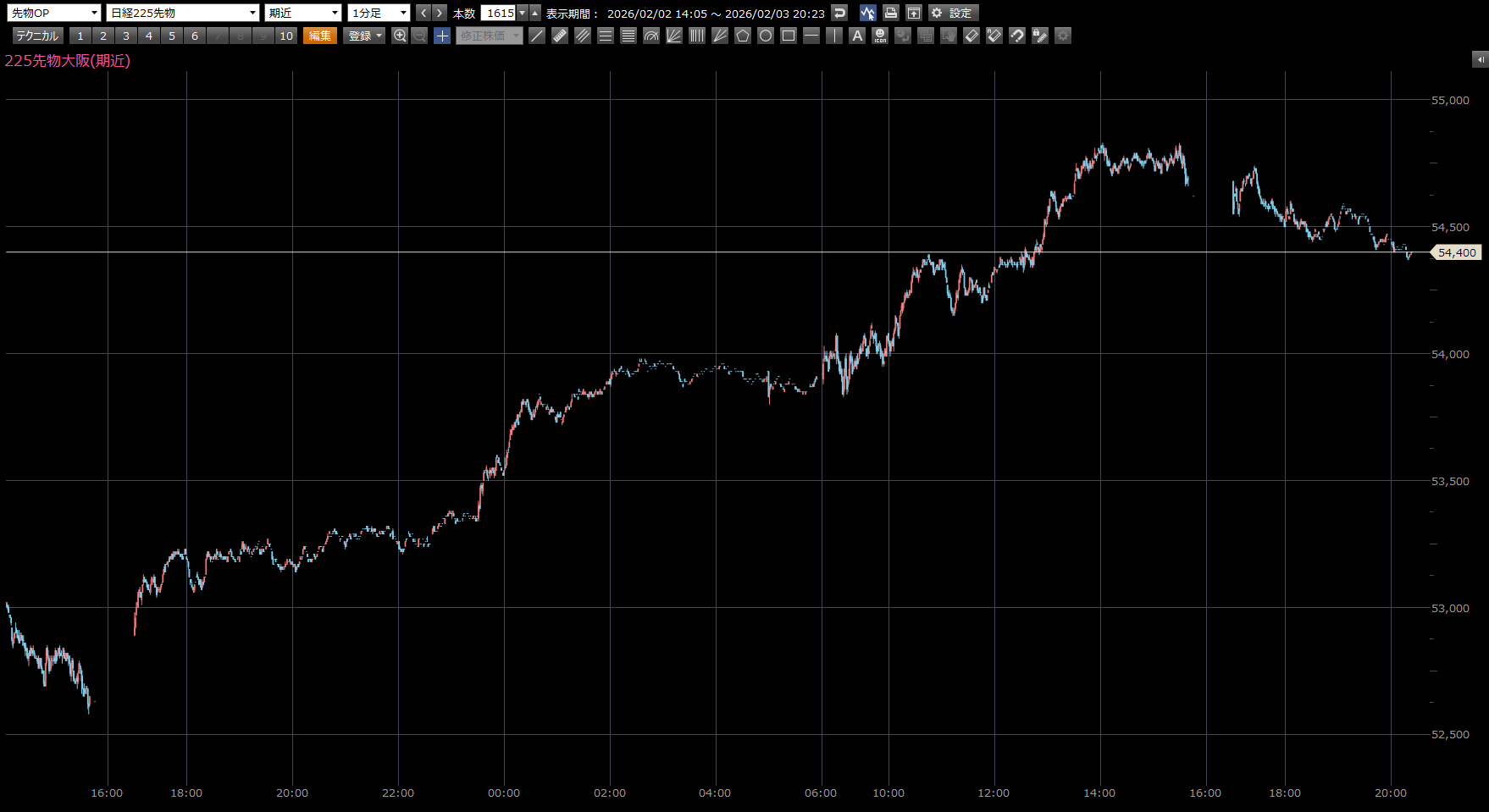The image size is (1489, 812).
Task: Switch to chart preset tab 10
Action: (286, 36)
